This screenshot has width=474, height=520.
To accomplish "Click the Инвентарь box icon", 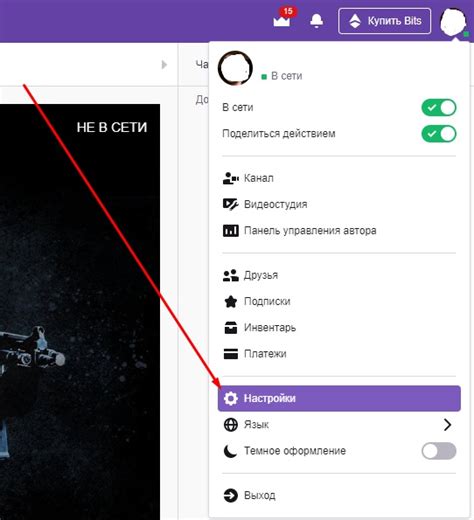I will click(231, 328).
